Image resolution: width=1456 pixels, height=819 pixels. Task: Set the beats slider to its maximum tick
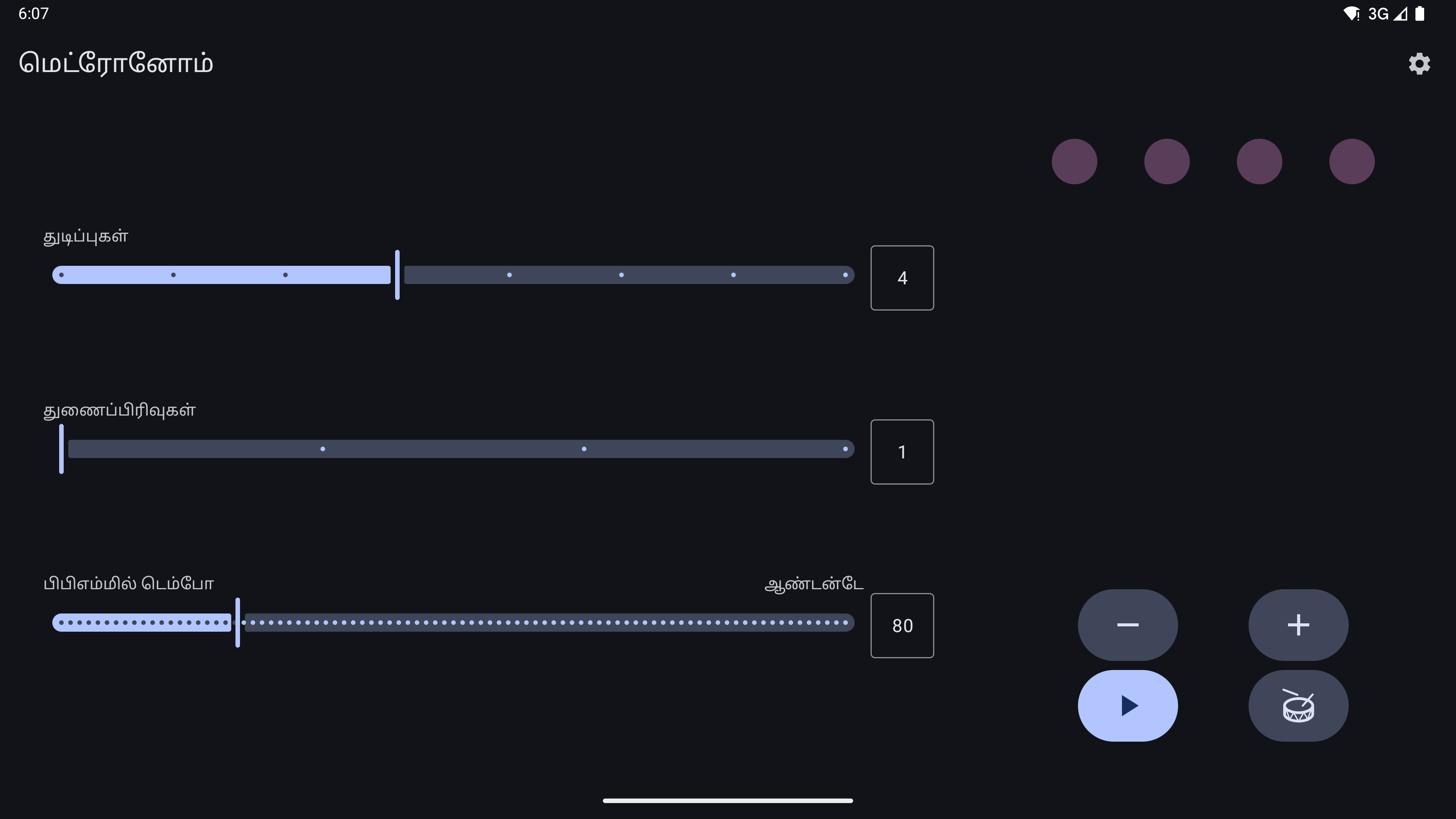tap(845, 275)
